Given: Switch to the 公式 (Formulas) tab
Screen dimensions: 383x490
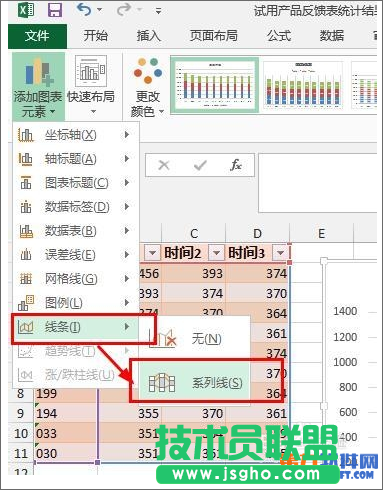Looking at the screenshot, I should [279, 36].
